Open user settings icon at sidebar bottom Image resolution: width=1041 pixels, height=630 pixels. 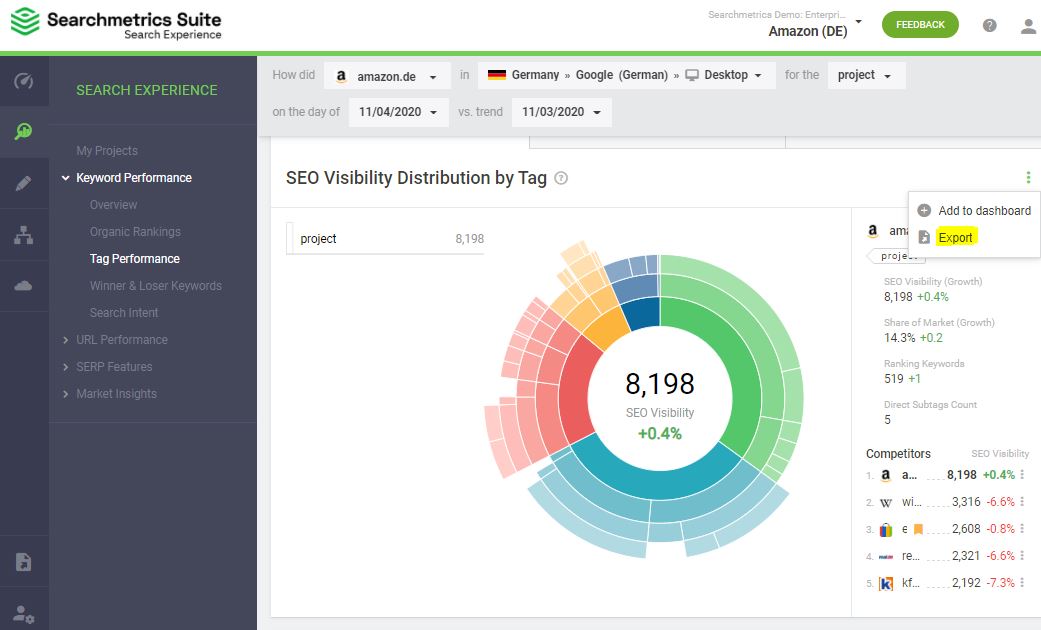coord(24,613)
